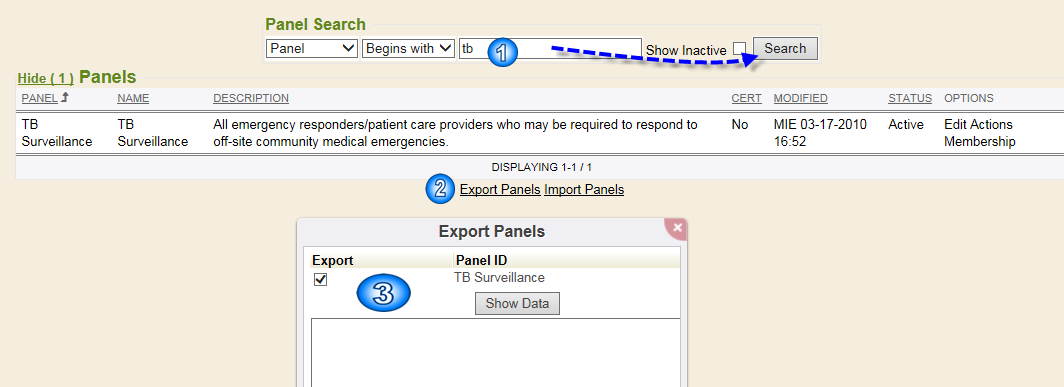
Task: Click the step 3 marker badge
Action: 383,294
